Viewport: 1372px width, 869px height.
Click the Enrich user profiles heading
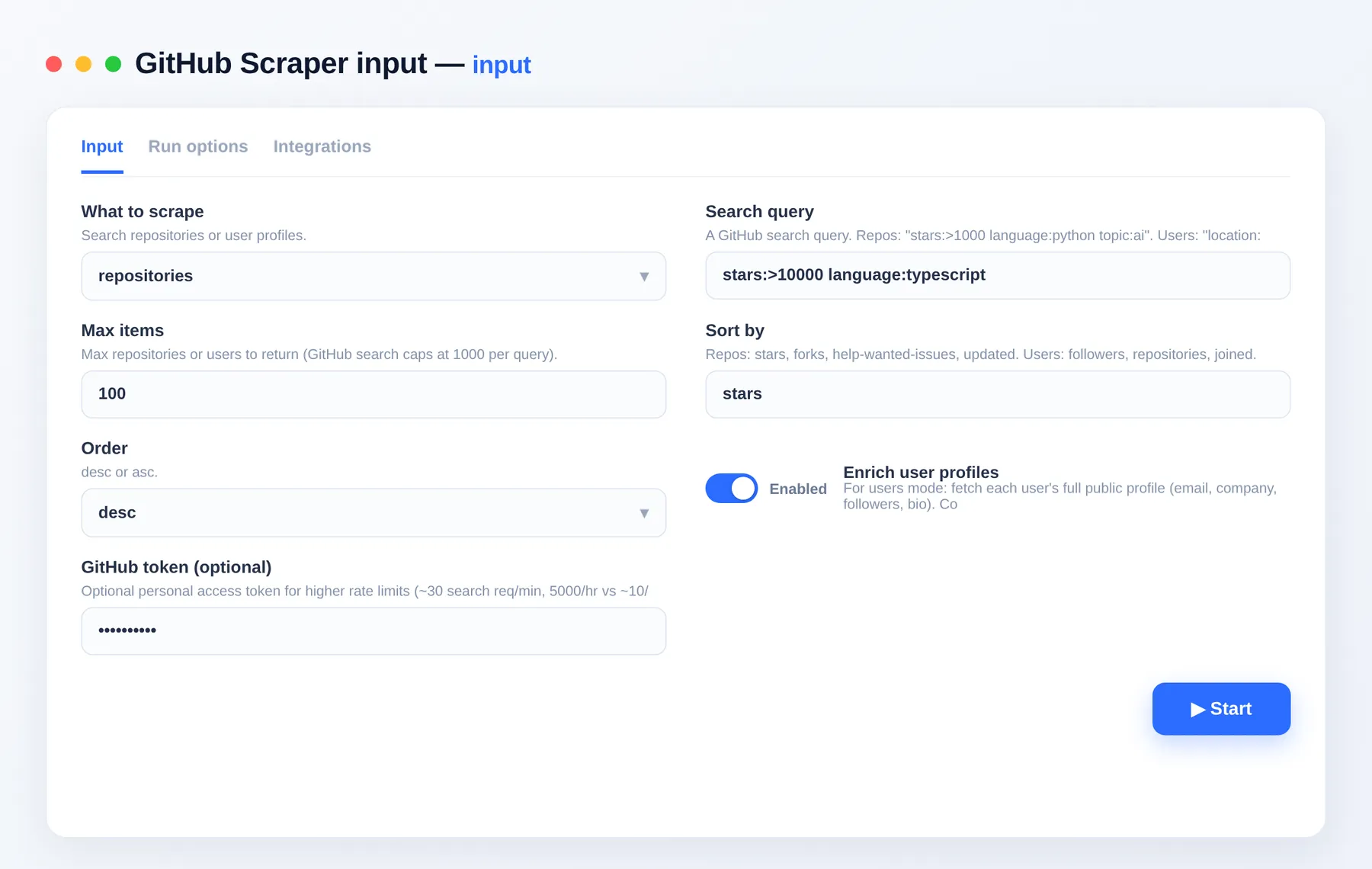[921, 472]
